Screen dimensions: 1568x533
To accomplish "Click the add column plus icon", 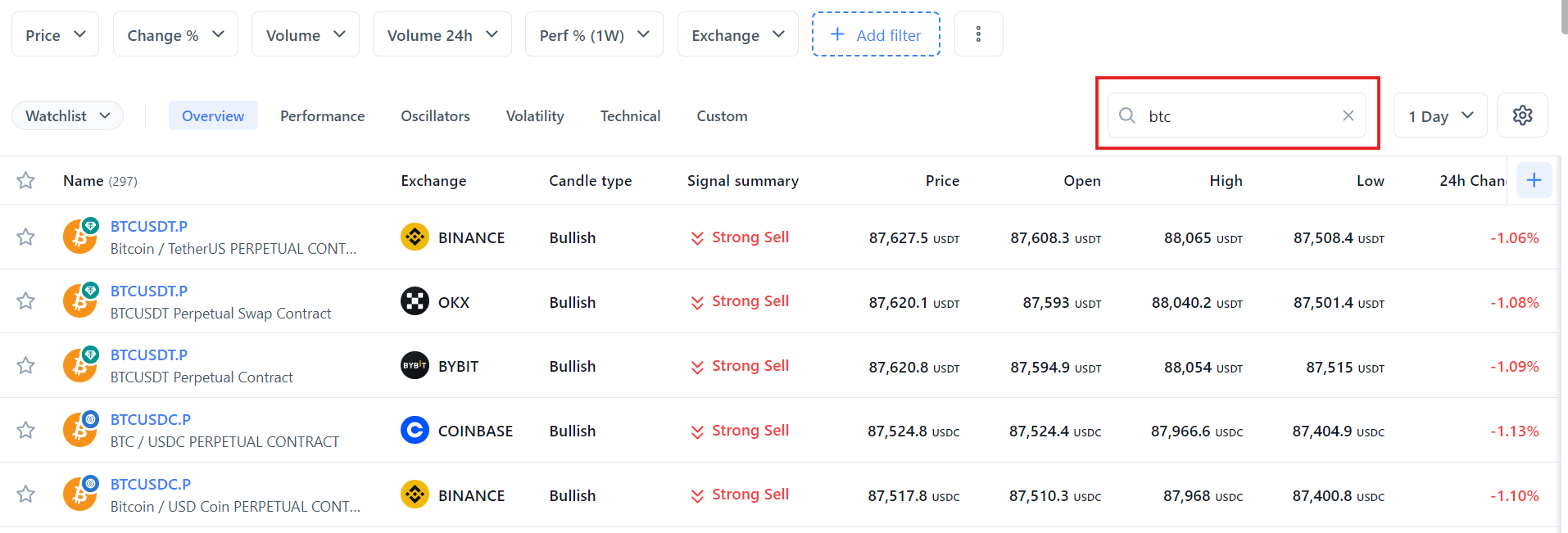I will tap(1534, 180).
